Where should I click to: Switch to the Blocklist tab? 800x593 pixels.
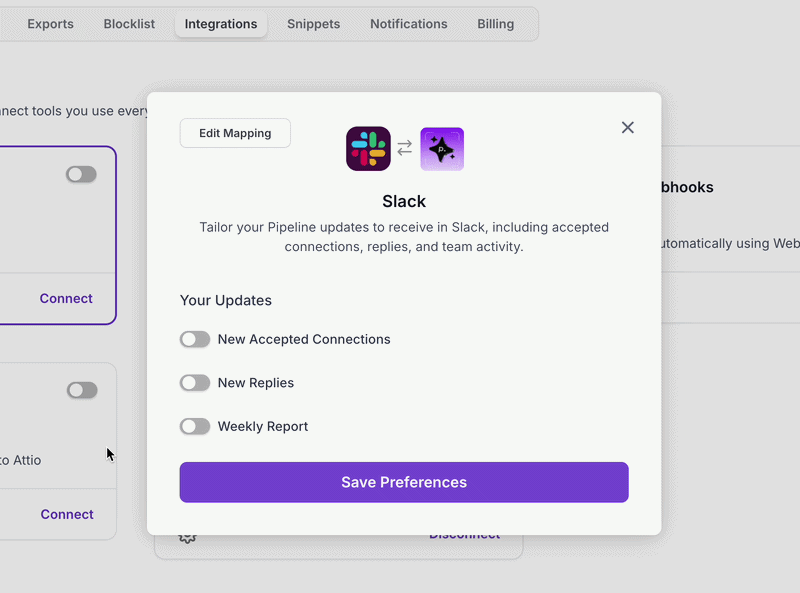coord(129,24)
